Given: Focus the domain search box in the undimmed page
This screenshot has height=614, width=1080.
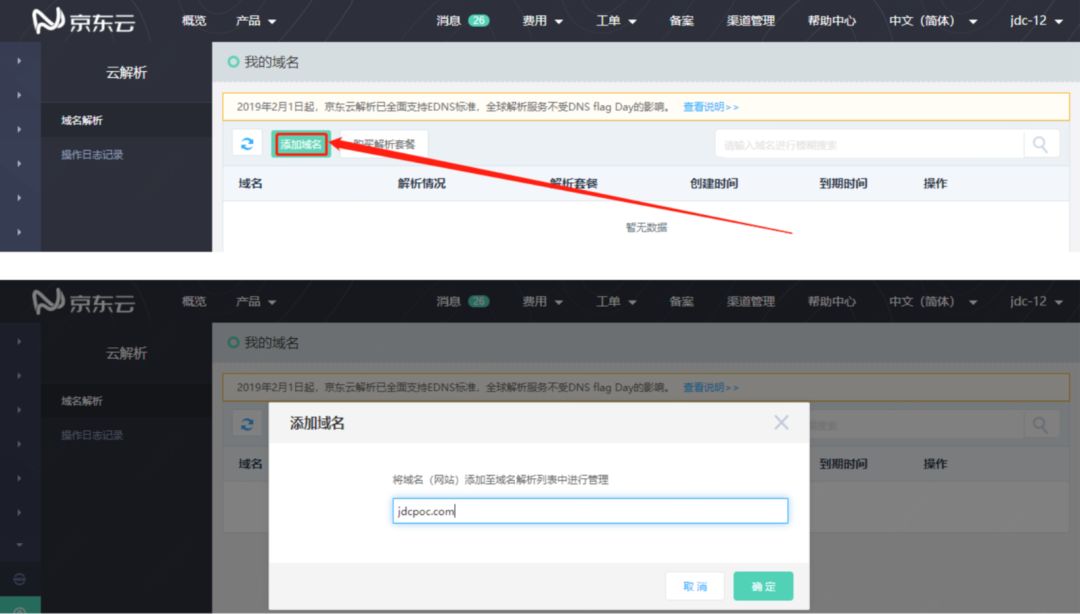Looking at the screenshot, I should [x=869, y=144].
